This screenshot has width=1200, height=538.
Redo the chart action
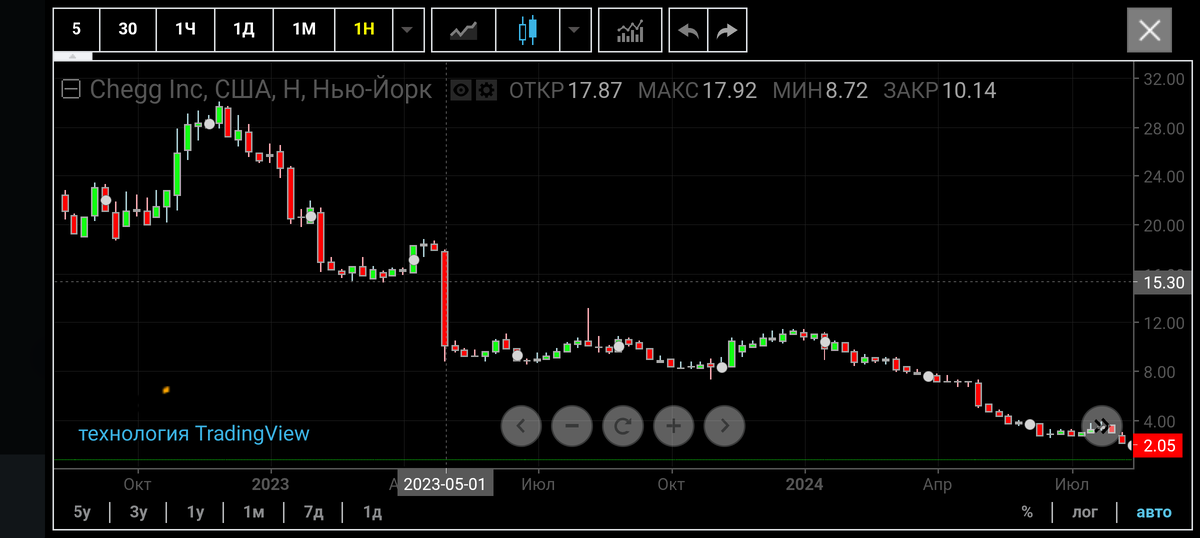(727, 30)
